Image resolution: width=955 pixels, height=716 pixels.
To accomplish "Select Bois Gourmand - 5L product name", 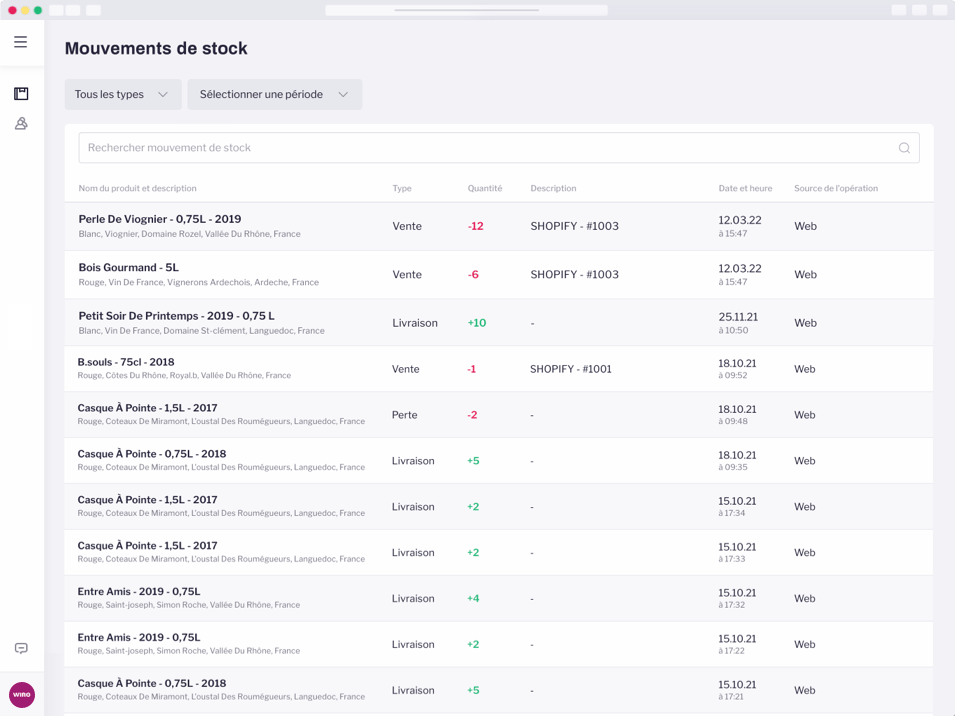I will pos(129,267).
